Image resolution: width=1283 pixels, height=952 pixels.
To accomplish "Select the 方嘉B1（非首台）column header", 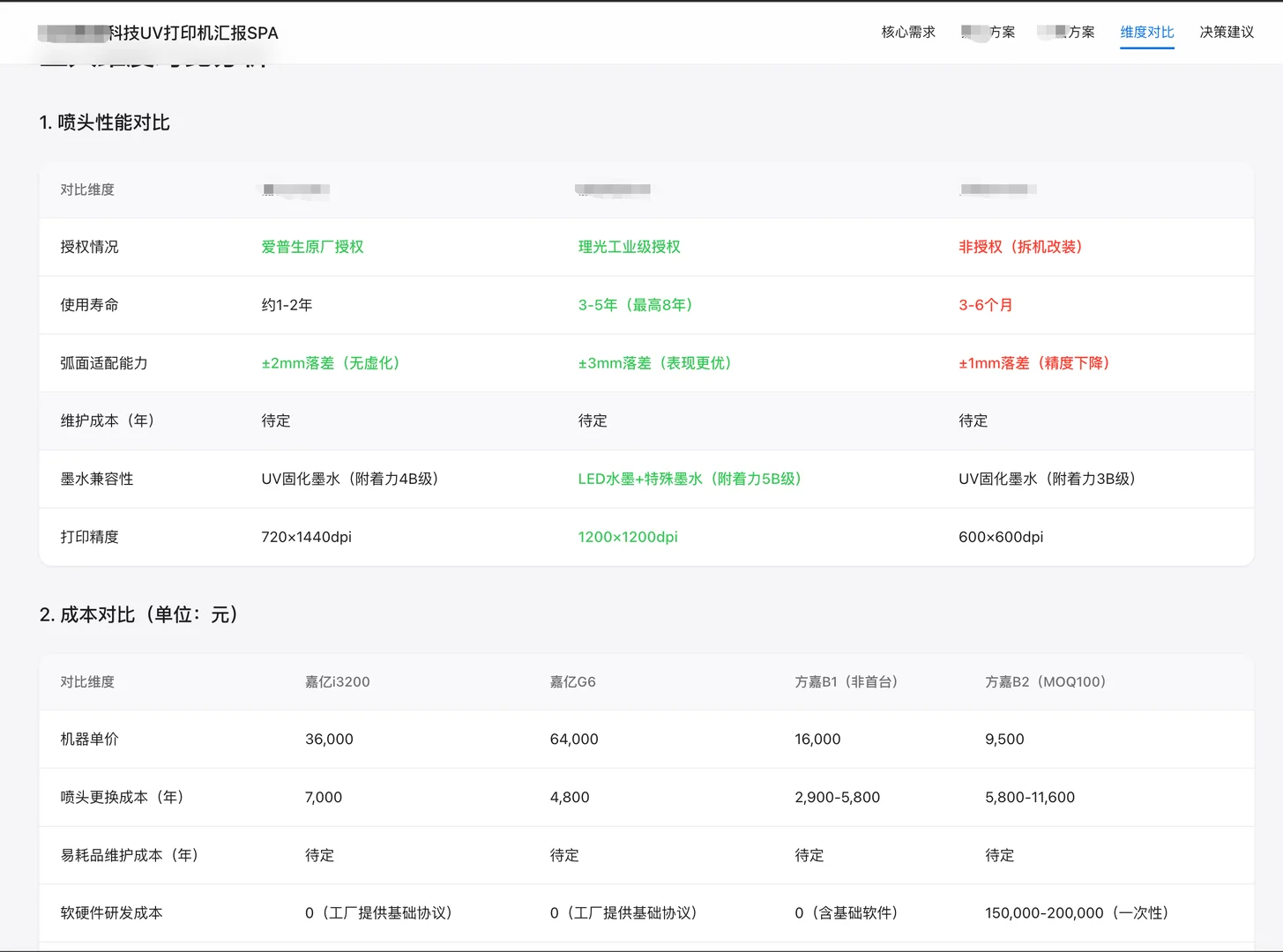I will [846, 681].
